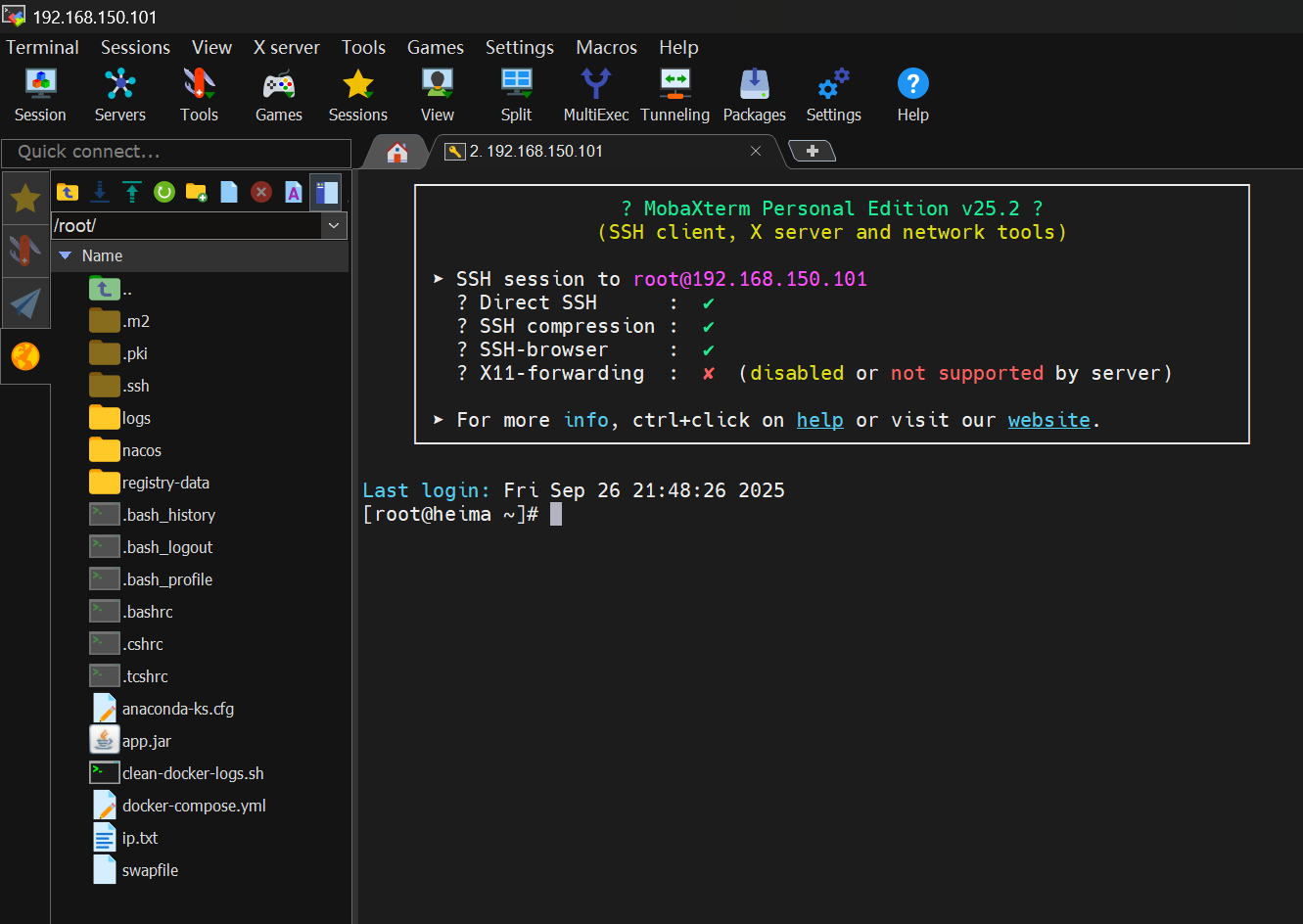Select the app.jar file
Viewport: 1303px width, 924px height.
pos(130,741)
